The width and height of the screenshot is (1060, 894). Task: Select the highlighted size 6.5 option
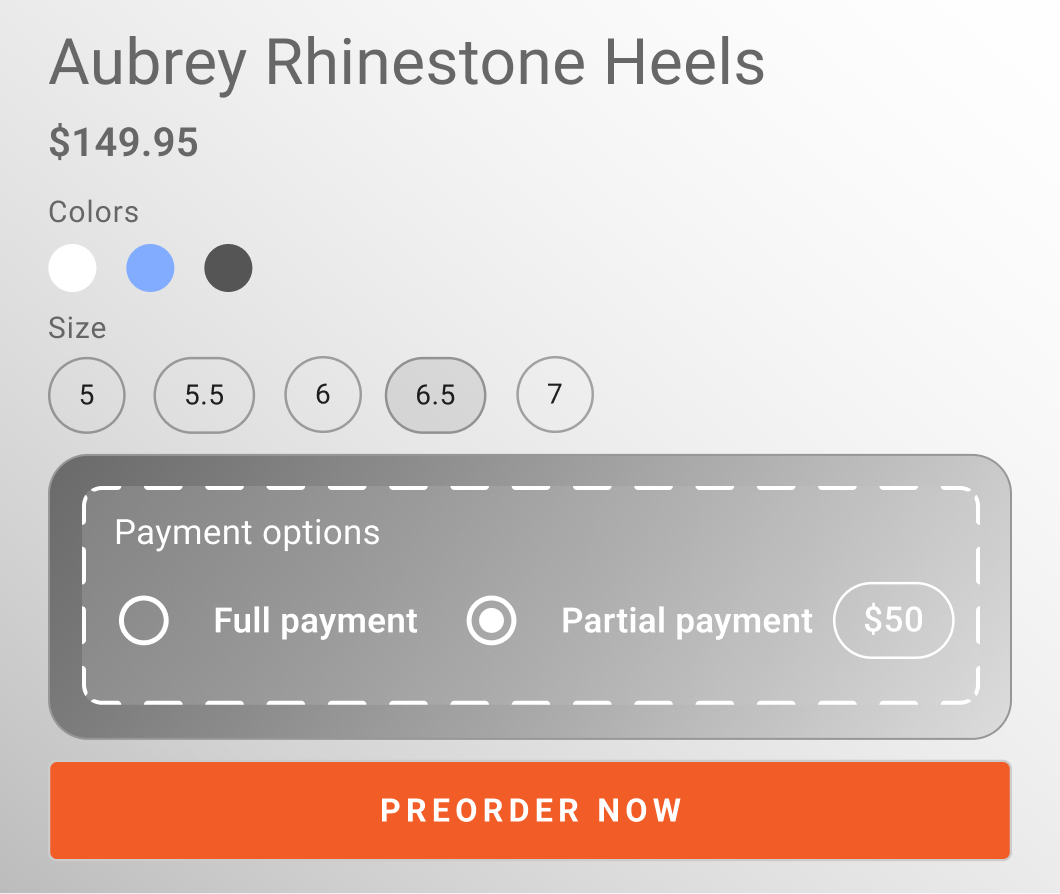(435, 395)
